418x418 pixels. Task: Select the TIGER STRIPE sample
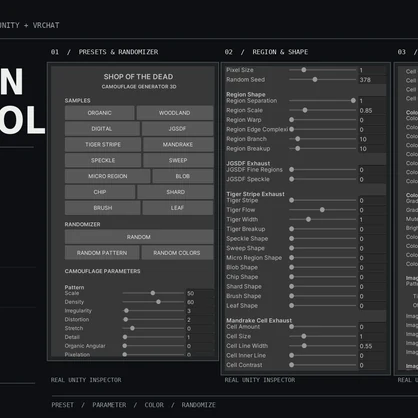click(103, 145)
